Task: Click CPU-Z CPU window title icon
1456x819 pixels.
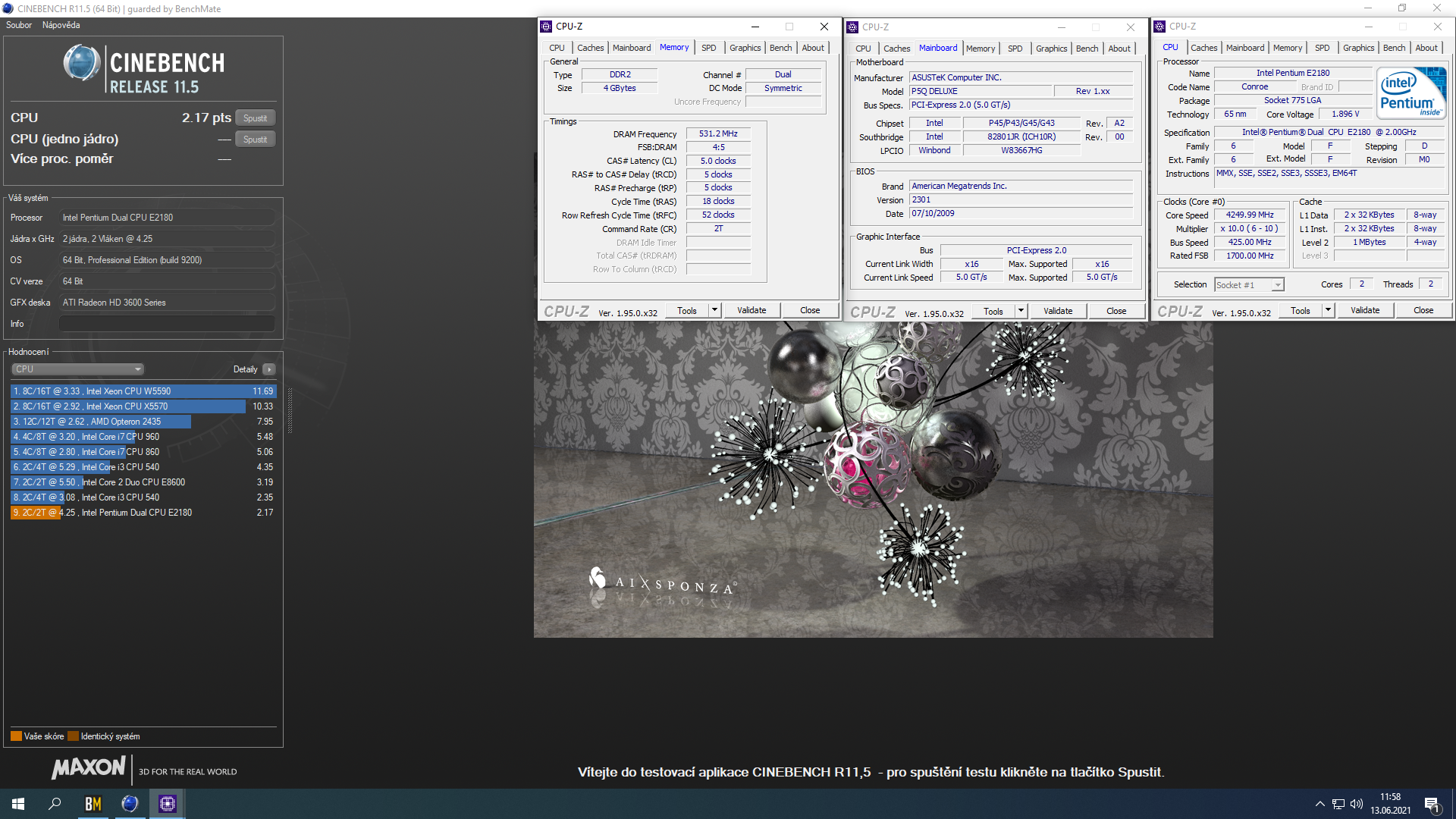Action: [1159, 27]
